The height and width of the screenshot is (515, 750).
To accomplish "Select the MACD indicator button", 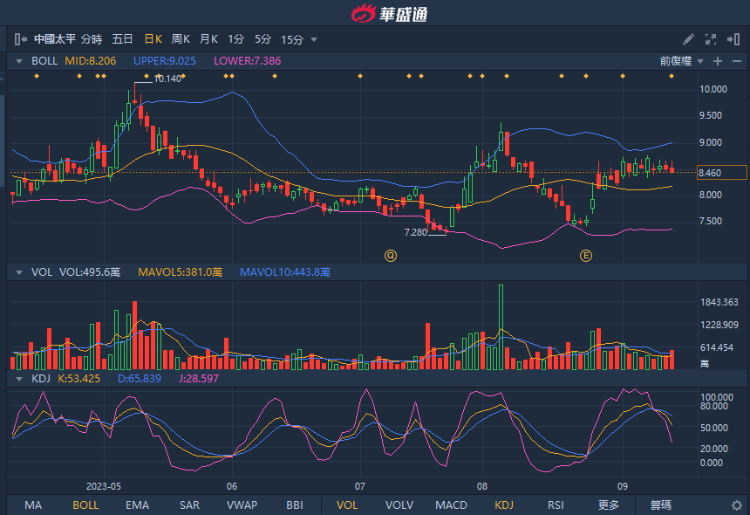I will pos(451,505).
